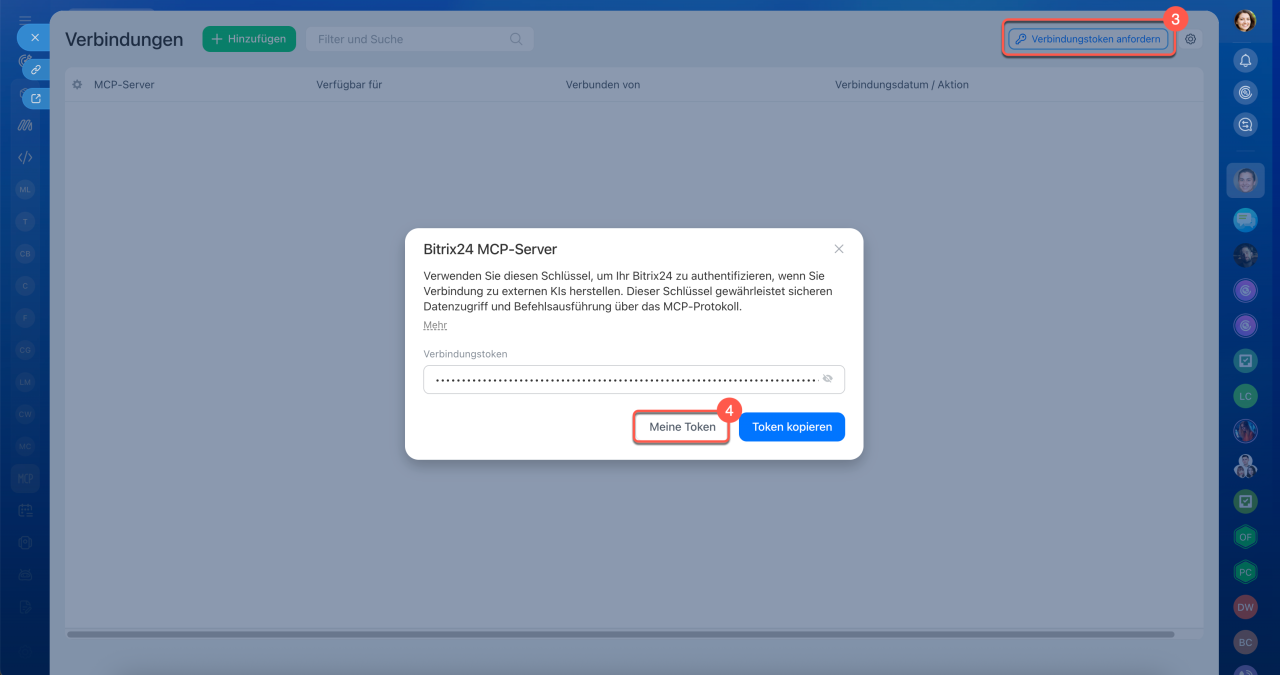Close the slider panel with X tab
1280x675 pixels.
tap(34, 37)
